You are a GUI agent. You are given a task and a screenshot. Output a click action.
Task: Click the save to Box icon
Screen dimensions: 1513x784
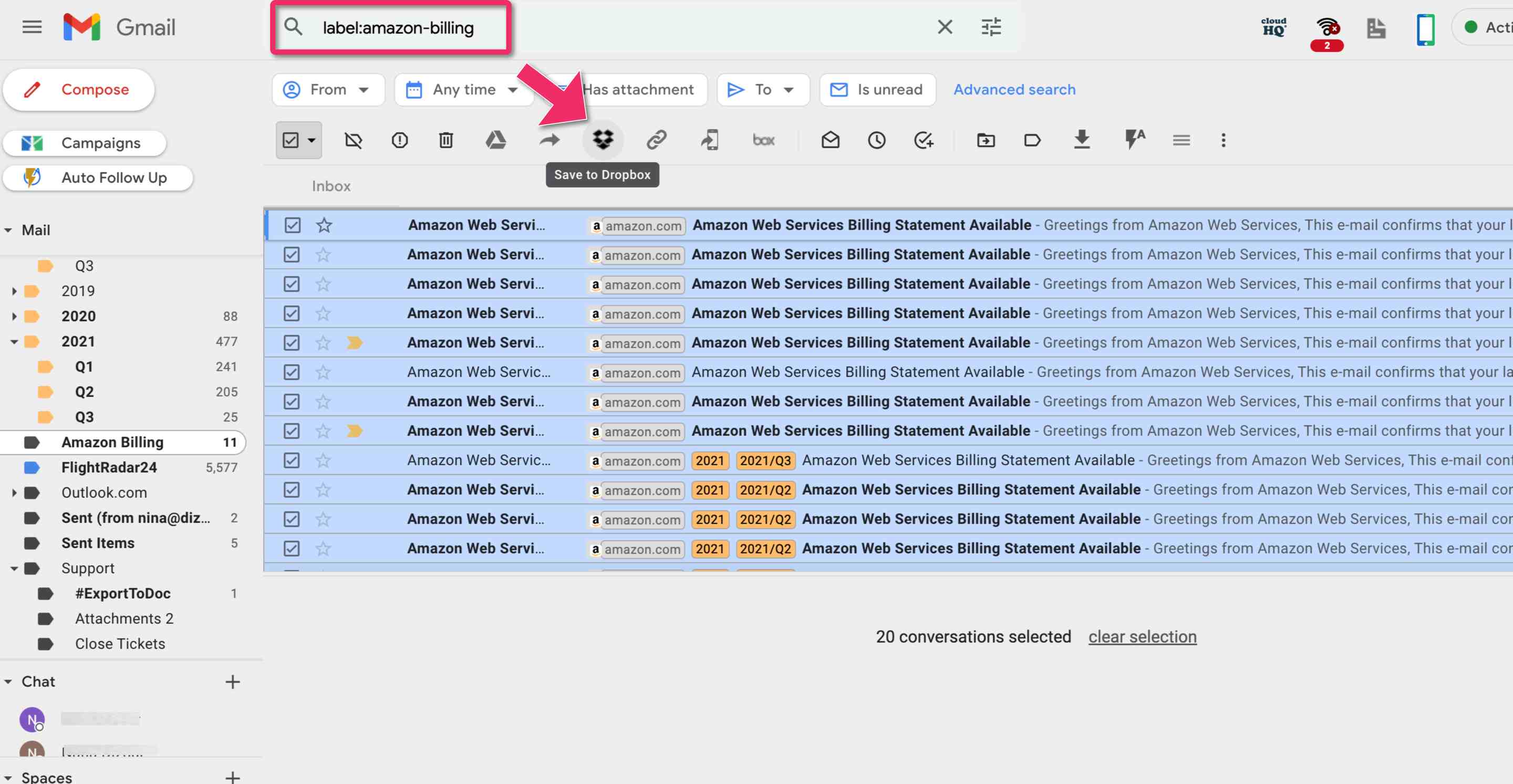(763, 140)
